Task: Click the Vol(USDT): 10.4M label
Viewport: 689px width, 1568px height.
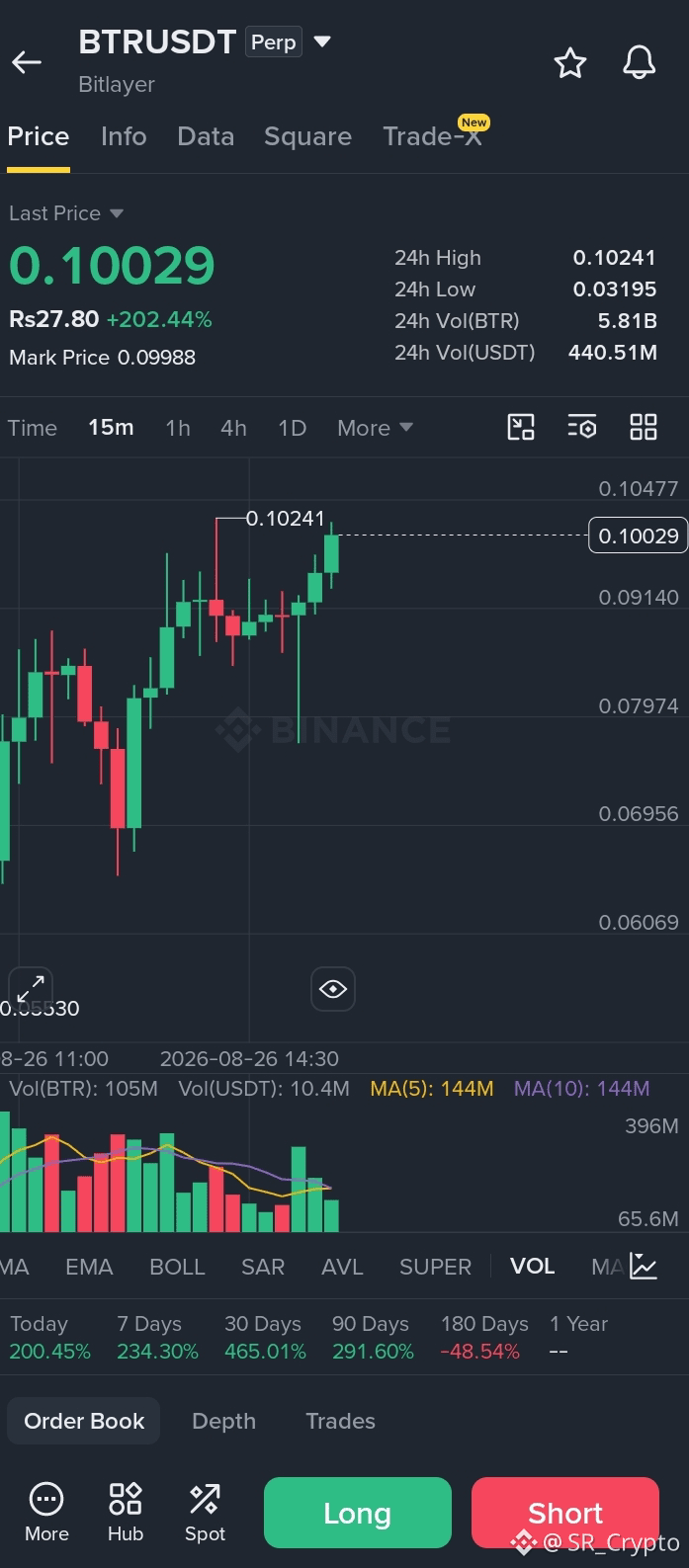Action: coord(264,1089)
